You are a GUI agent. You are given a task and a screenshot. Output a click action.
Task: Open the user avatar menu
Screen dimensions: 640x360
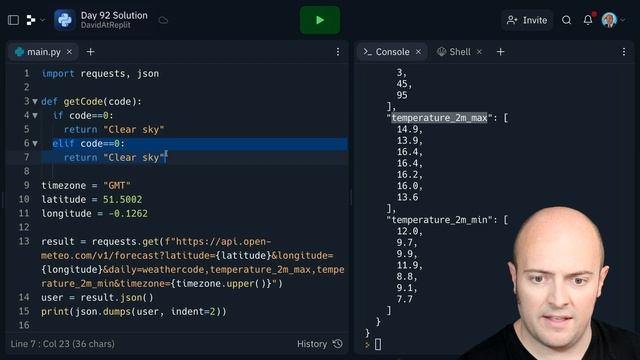pos(609,20)
